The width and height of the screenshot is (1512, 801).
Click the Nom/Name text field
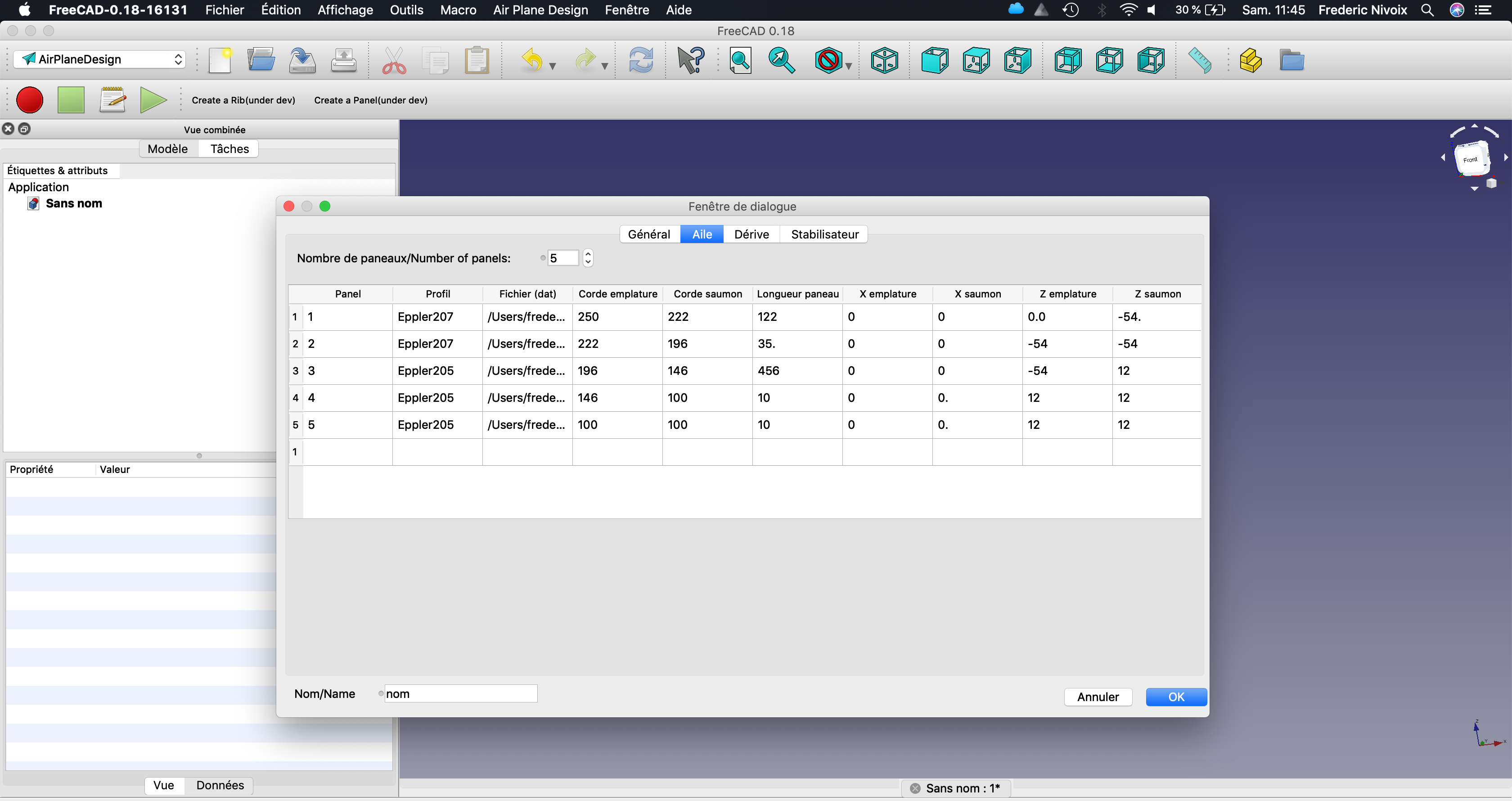click(460, 693)
